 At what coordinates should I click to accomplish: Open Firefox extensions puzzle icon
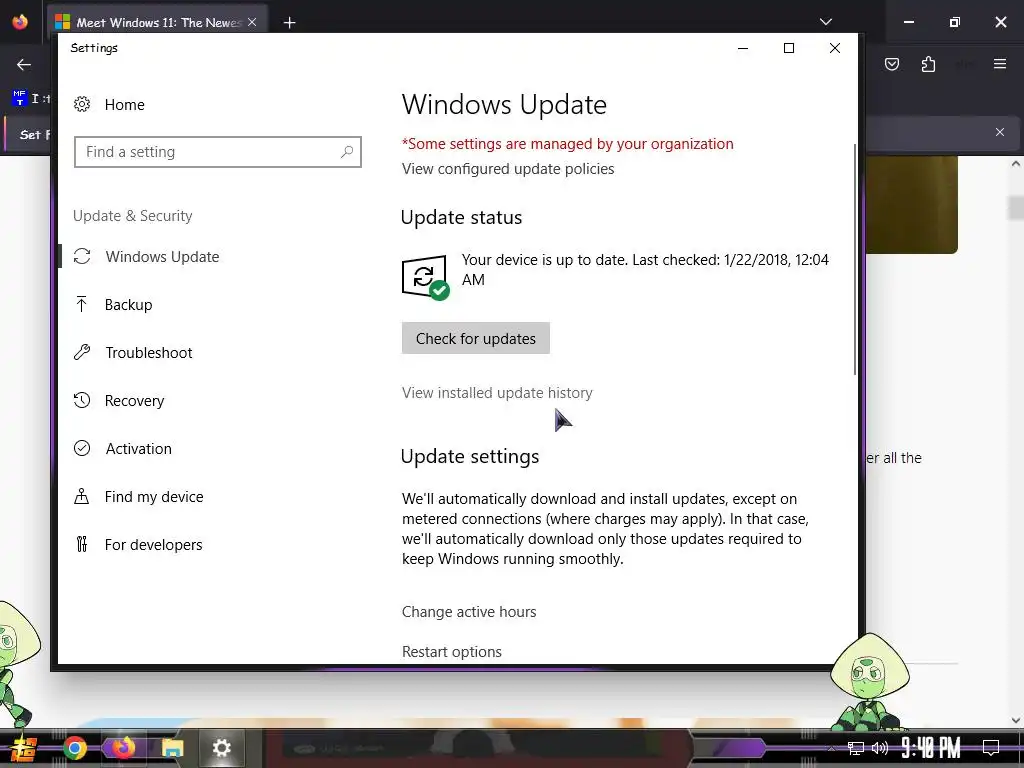click(928, 64)
